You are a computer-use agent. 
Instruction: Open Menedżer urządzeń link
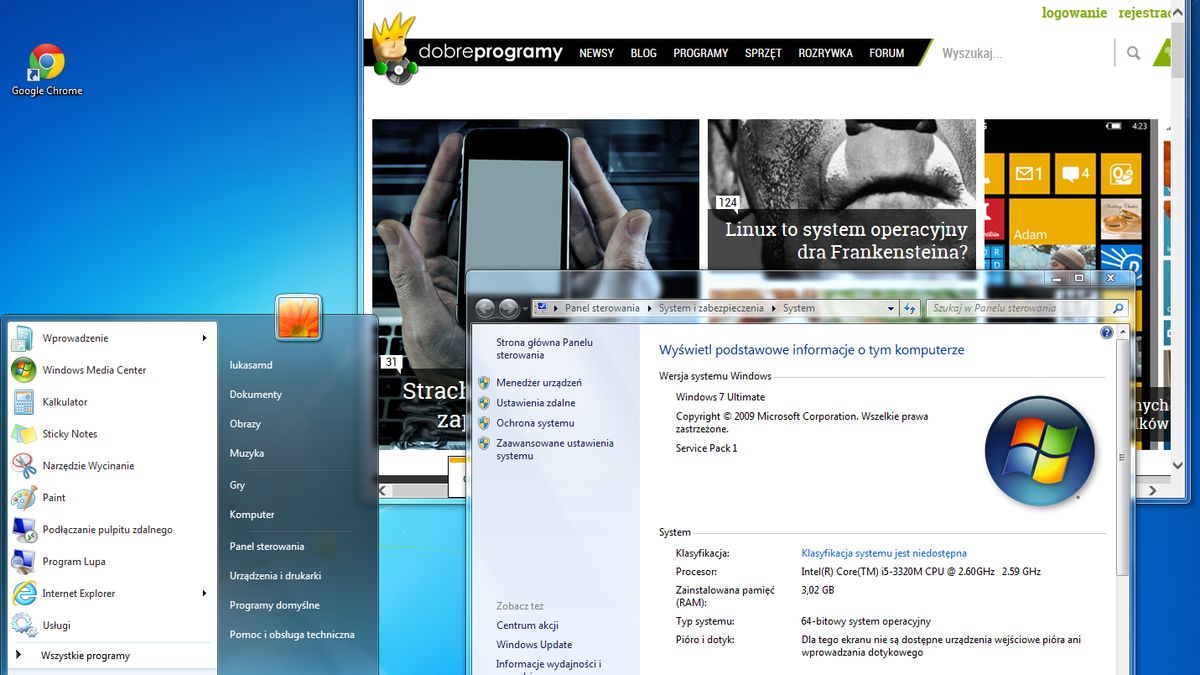point(539,383)
